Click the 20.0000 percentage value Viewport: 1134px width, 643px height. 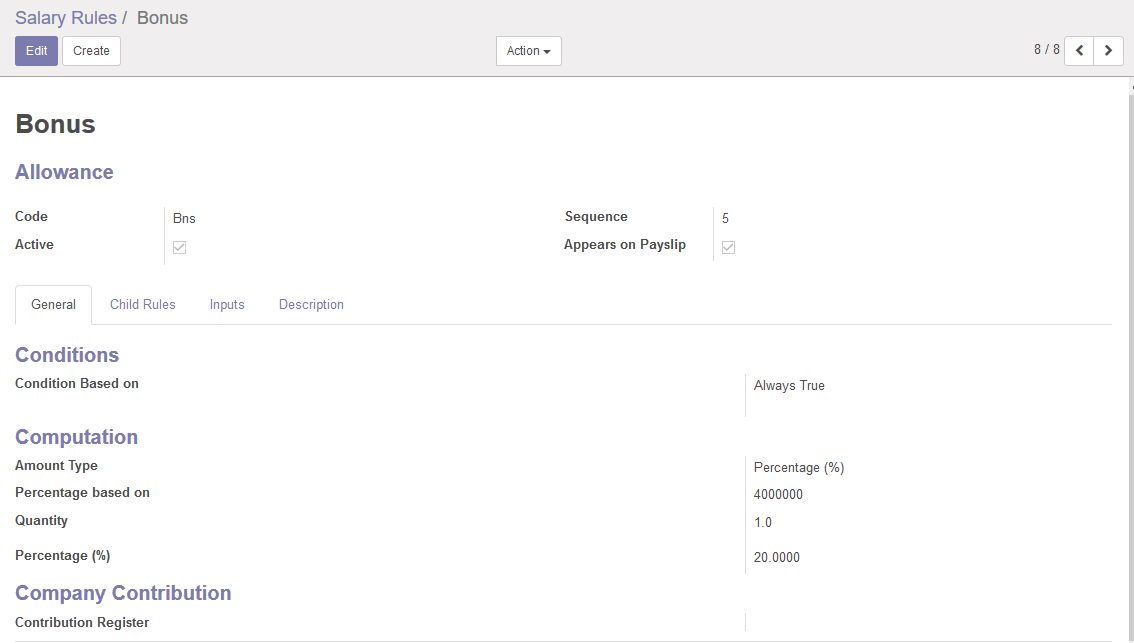(776, 558)
